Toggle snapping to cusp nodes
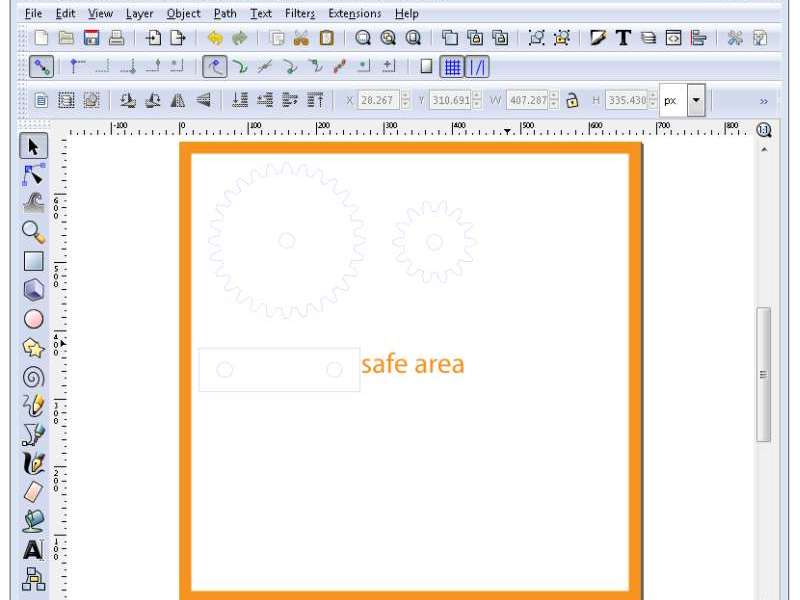The height and width of the screenshot is (600, 800). point(290,67)
